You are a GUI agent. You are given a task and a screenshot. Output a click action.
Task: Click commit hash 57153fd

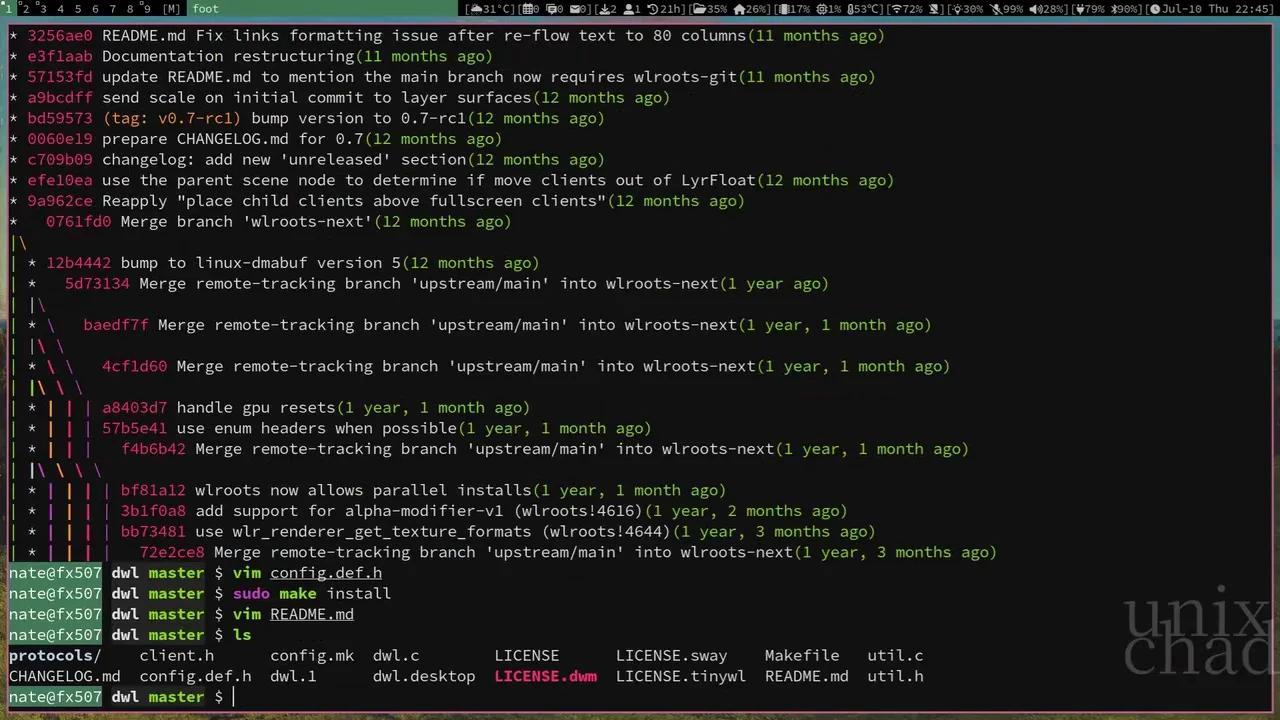(59, 77)
